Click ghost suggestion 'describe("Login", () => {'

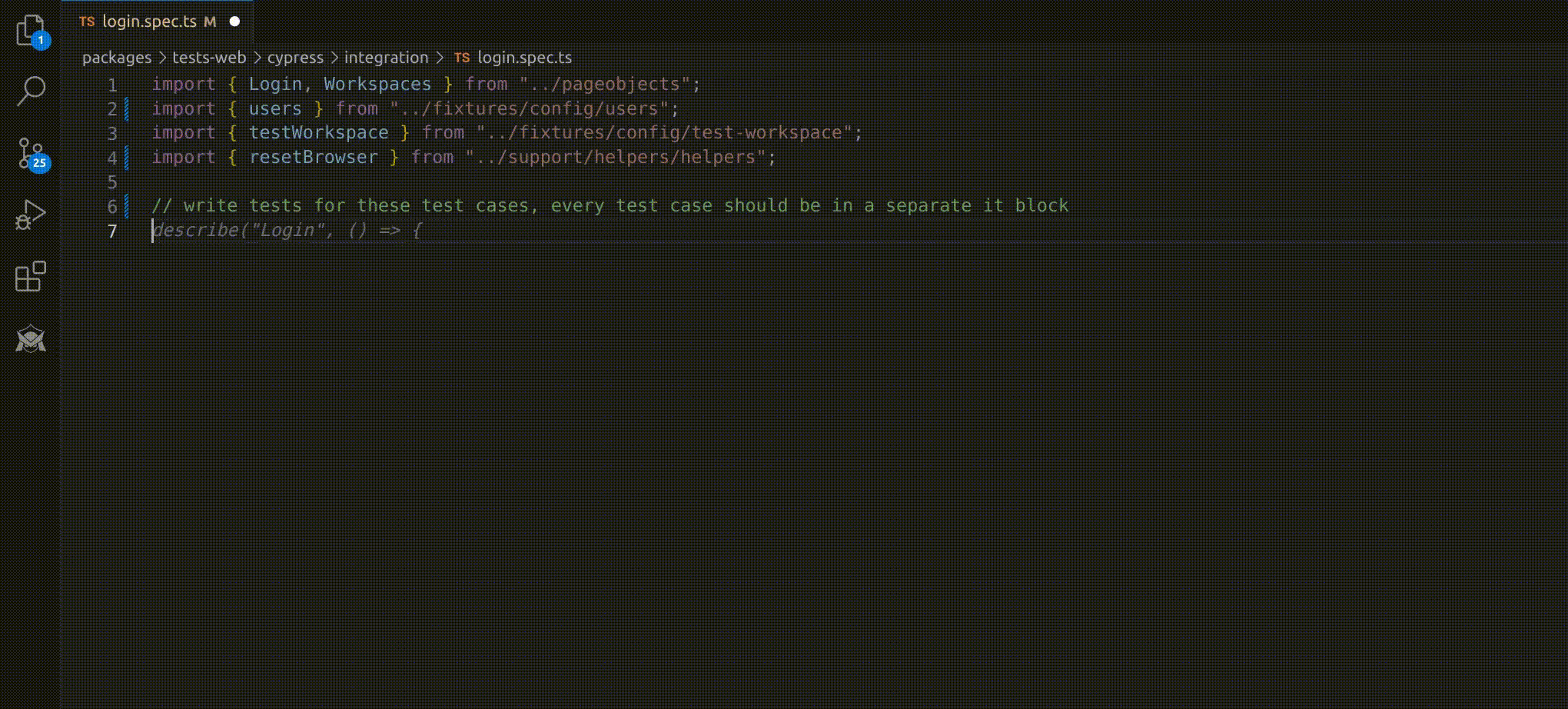pyautogui.click(x=287, y=230)
